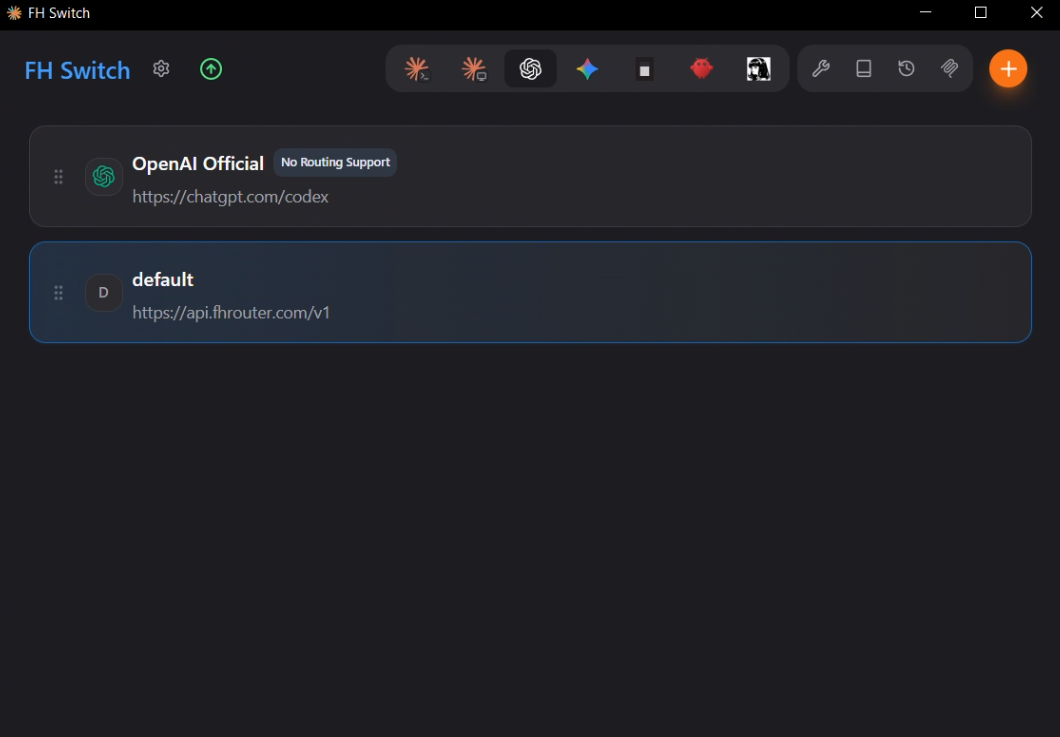The height and width of the screenshot is (737, 1060).
Task: Click the green update arrow icon
Action: pos(211,69)
